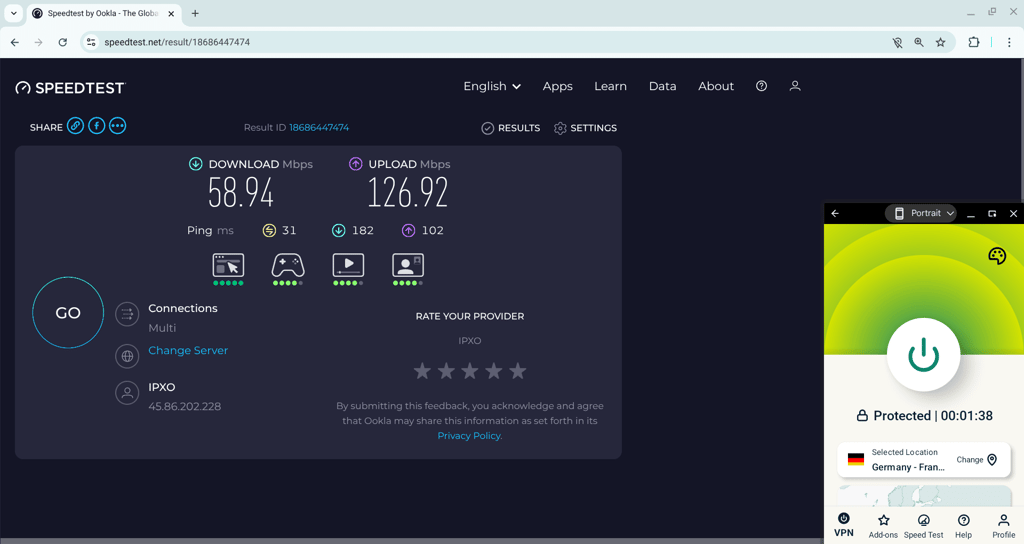1024x544 pixels.
Task: Click the download speed 58.94 value
Action: [241, 193]
